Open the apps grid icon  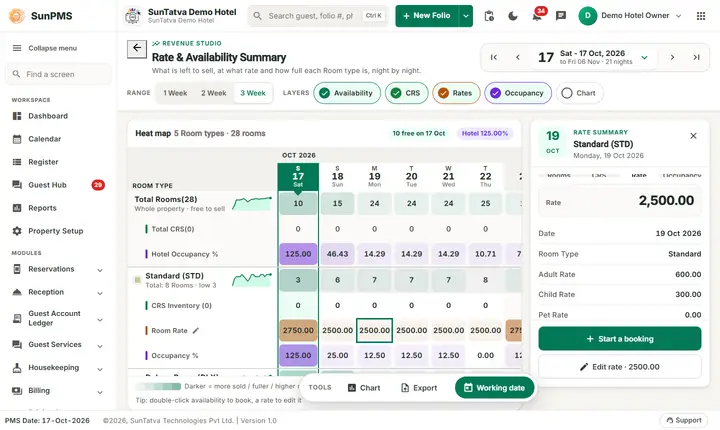pyautogui.click(x=701, y=16)
